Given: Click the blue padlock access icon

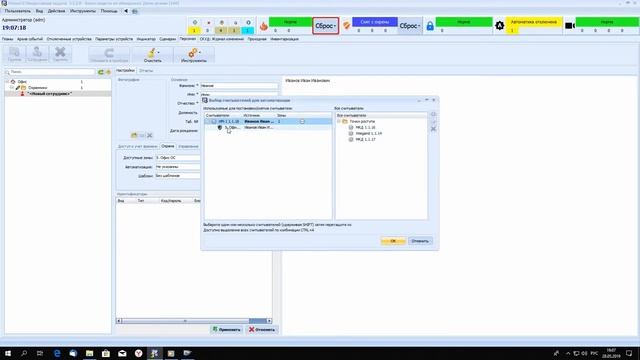Looking at the screenshot, I should pyautogui.click(x=430, y=26).
